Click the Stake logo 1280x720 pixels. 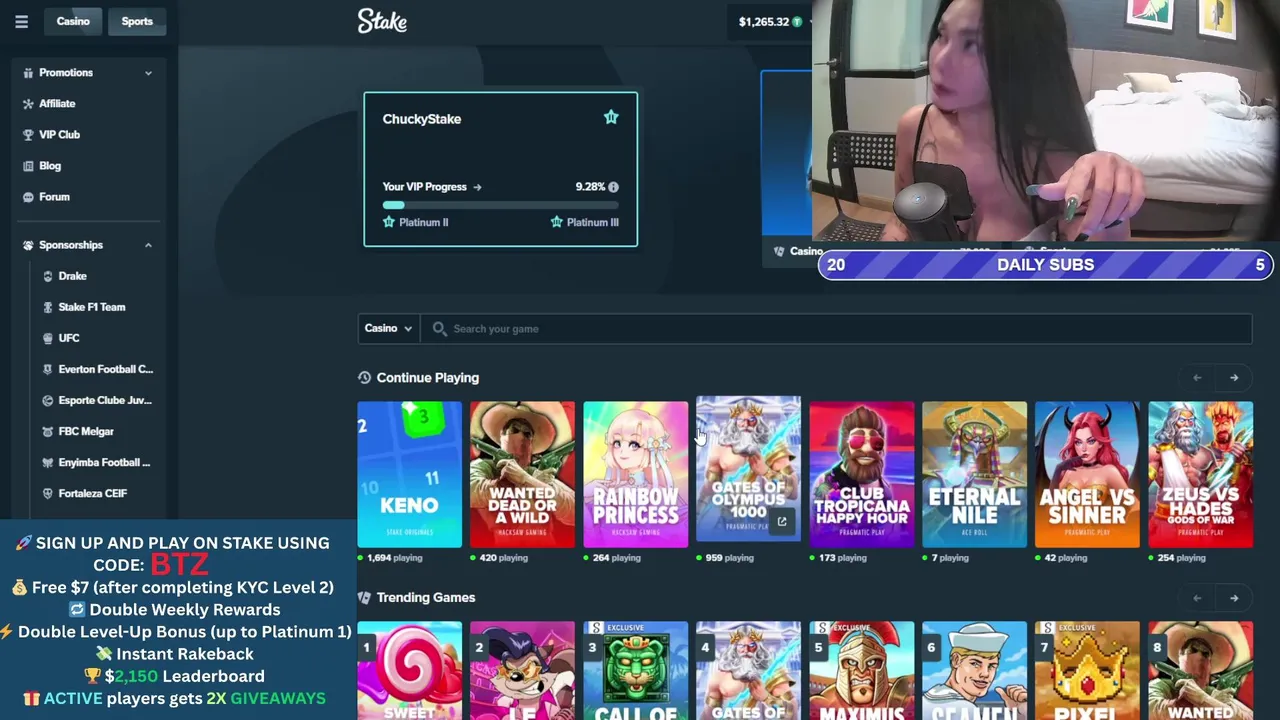click(x=382, y=21)
